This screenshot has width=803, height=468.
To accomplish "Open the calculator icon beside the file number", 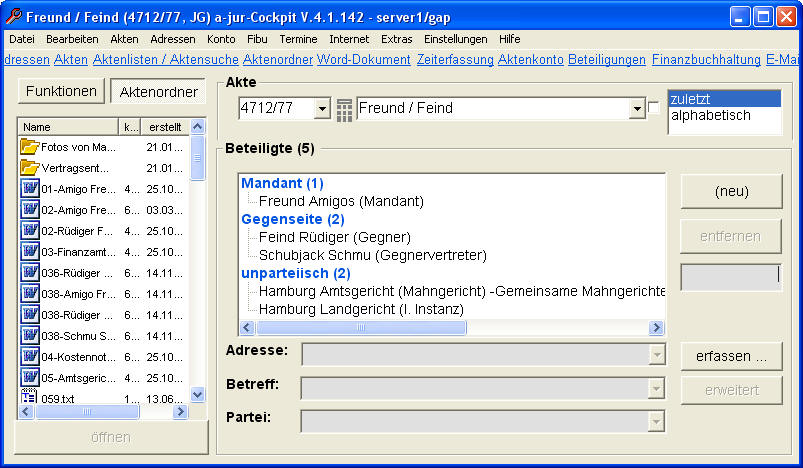I will tap(344, 110).
